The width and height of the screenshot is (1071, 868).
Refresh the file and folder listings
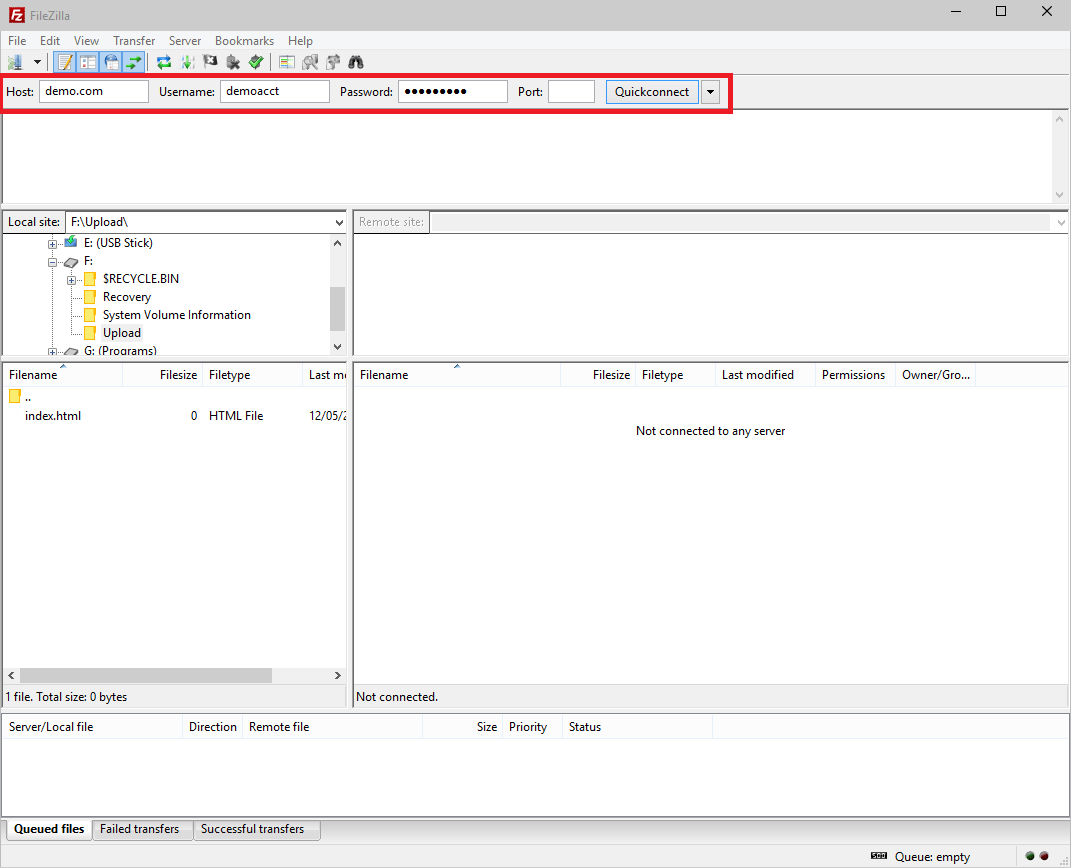tap(163, 62)
